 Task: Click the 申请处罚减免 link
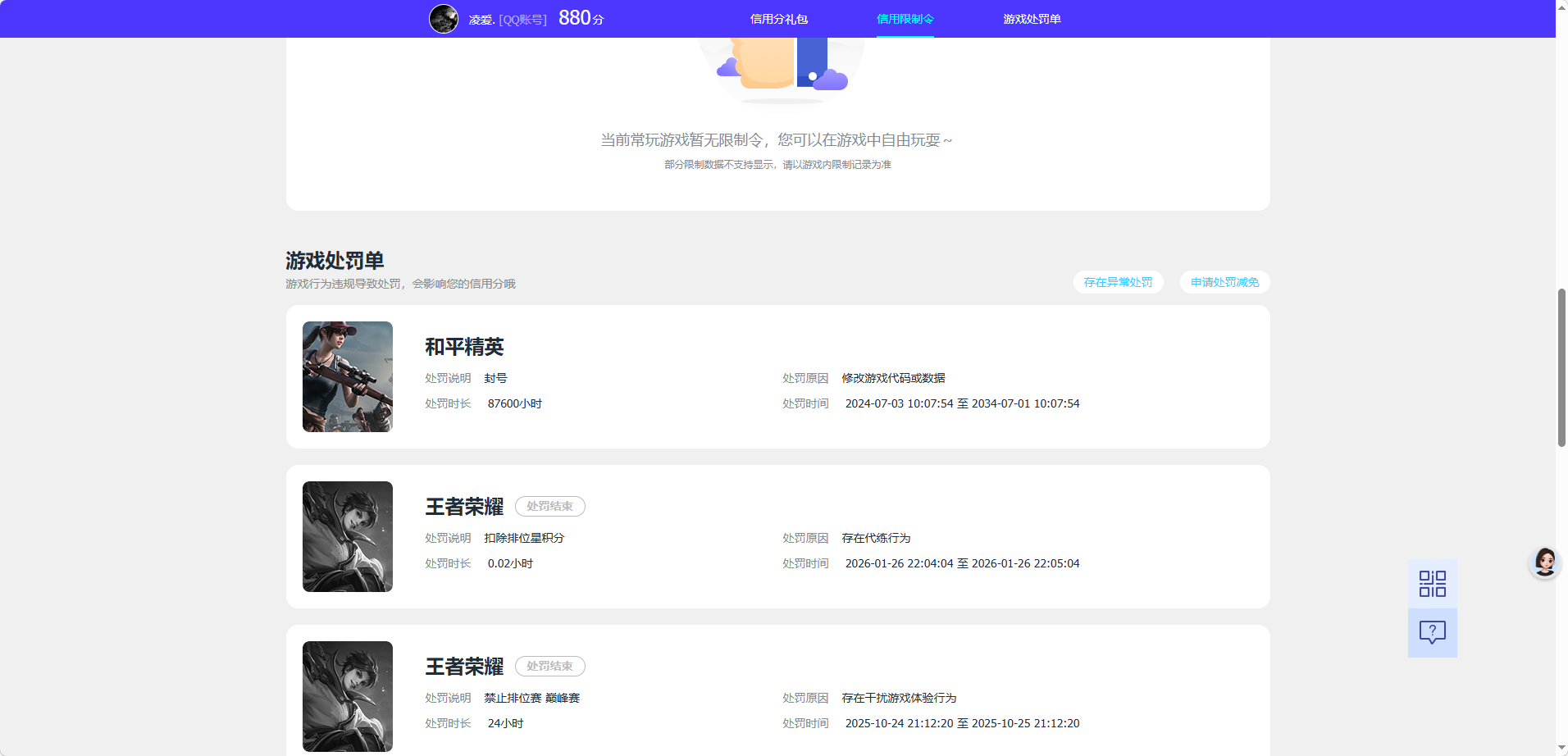(x=1224, y=282)
